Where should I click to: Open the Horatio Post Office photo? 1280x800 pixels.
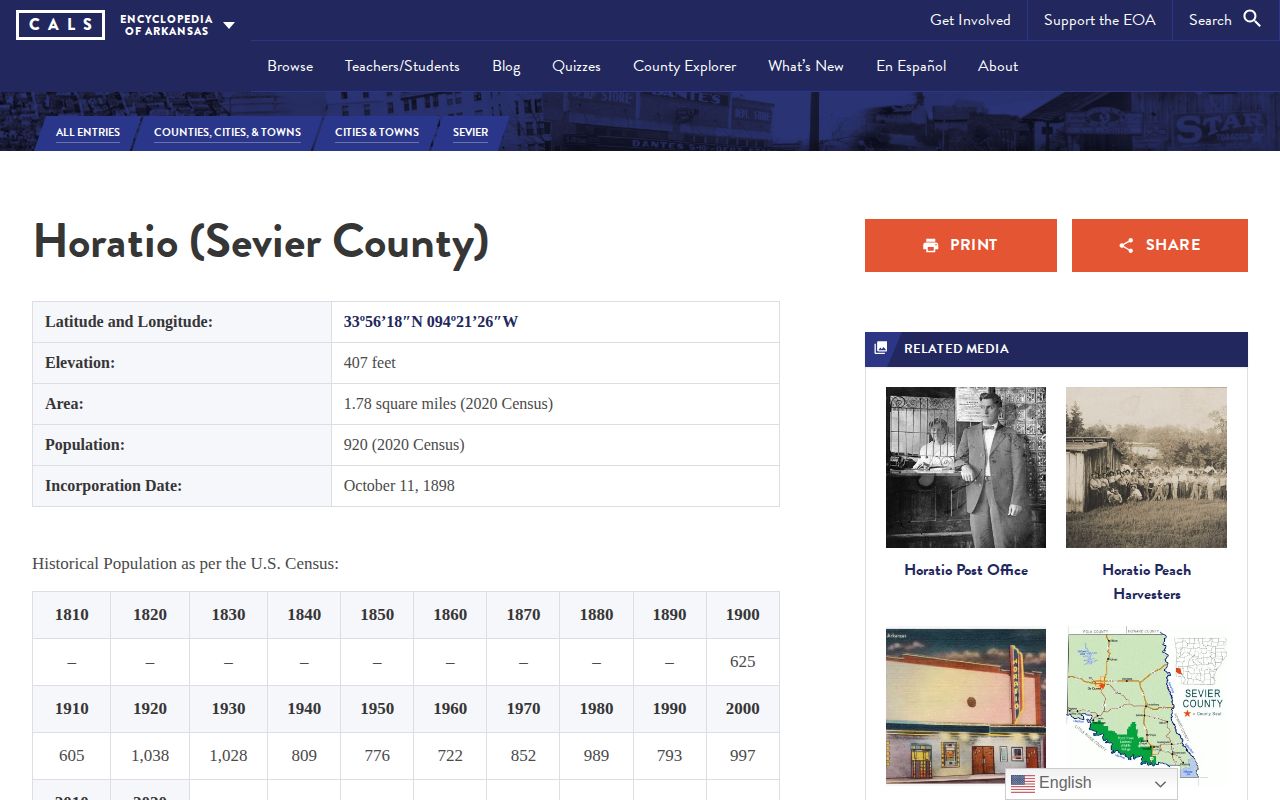966,467
